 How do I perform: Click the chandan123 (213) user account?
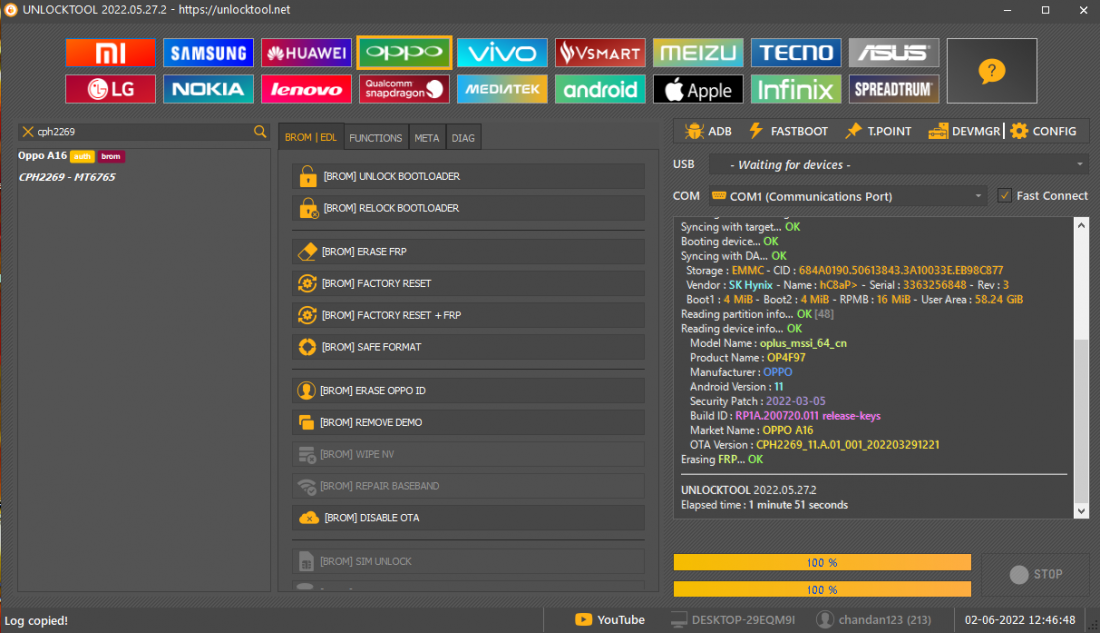pos(874,620)
